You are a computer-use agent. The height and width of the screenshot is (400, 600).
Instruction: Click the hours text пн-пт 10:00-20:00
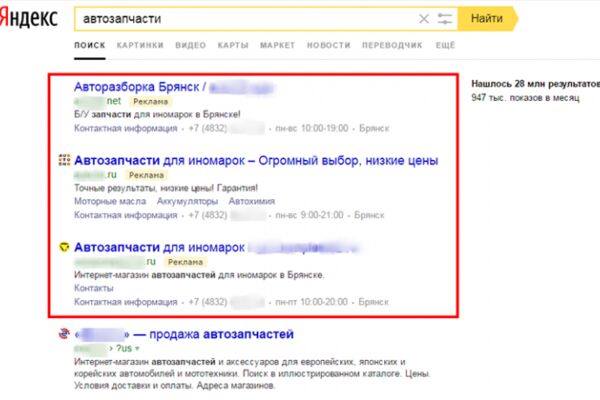(311, 302)
